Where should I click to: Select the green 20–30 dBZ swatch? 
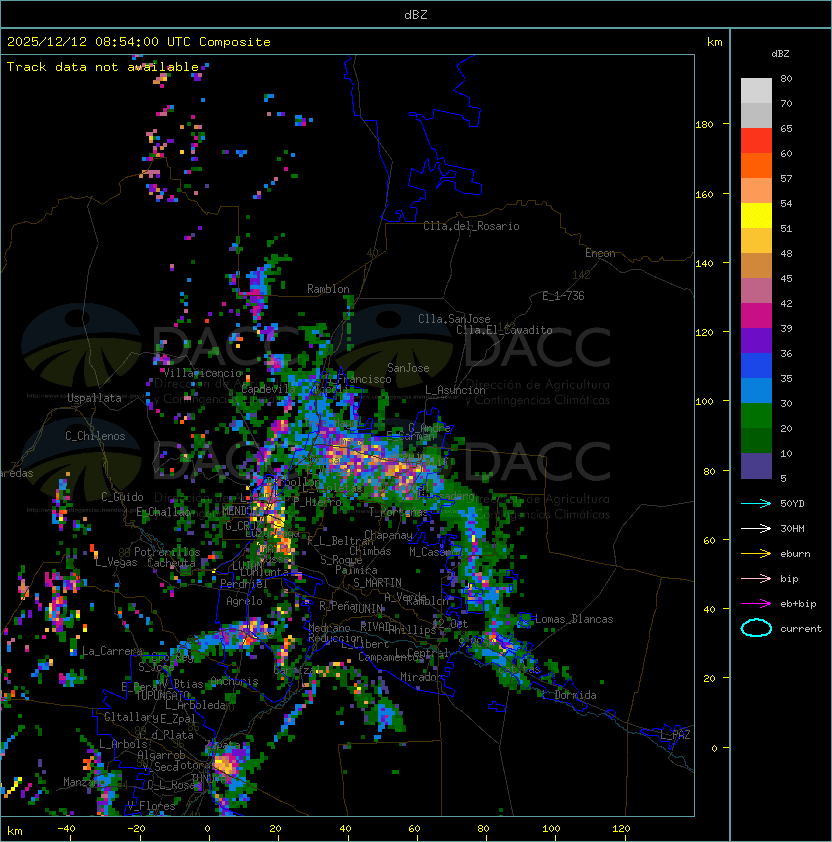click(756, 416)
